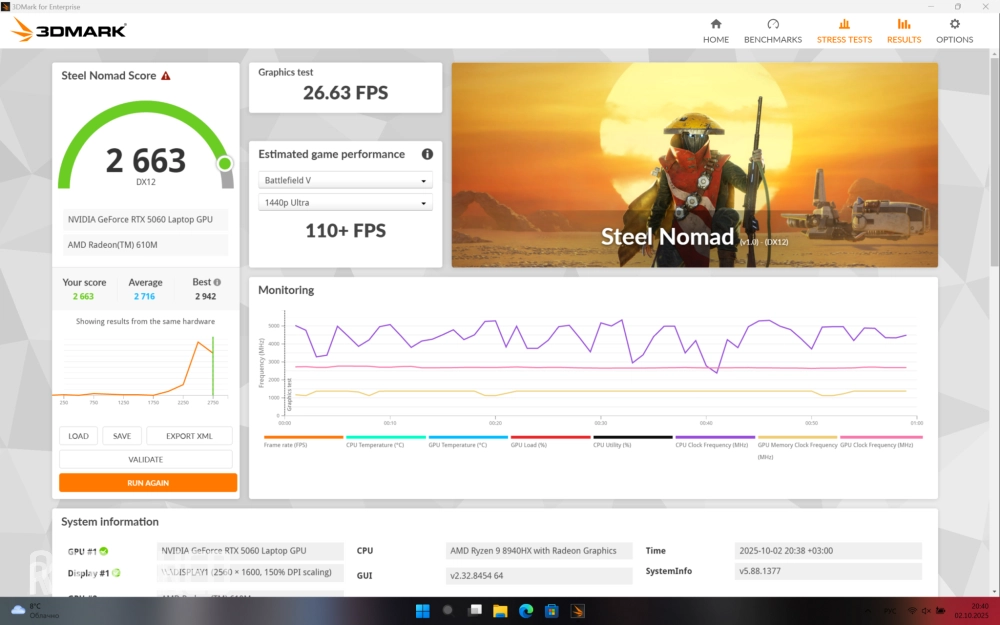Click the Steel Nomad banner image
The image size is (1000, 625).
pyautogui.click(x=694, y=165)
